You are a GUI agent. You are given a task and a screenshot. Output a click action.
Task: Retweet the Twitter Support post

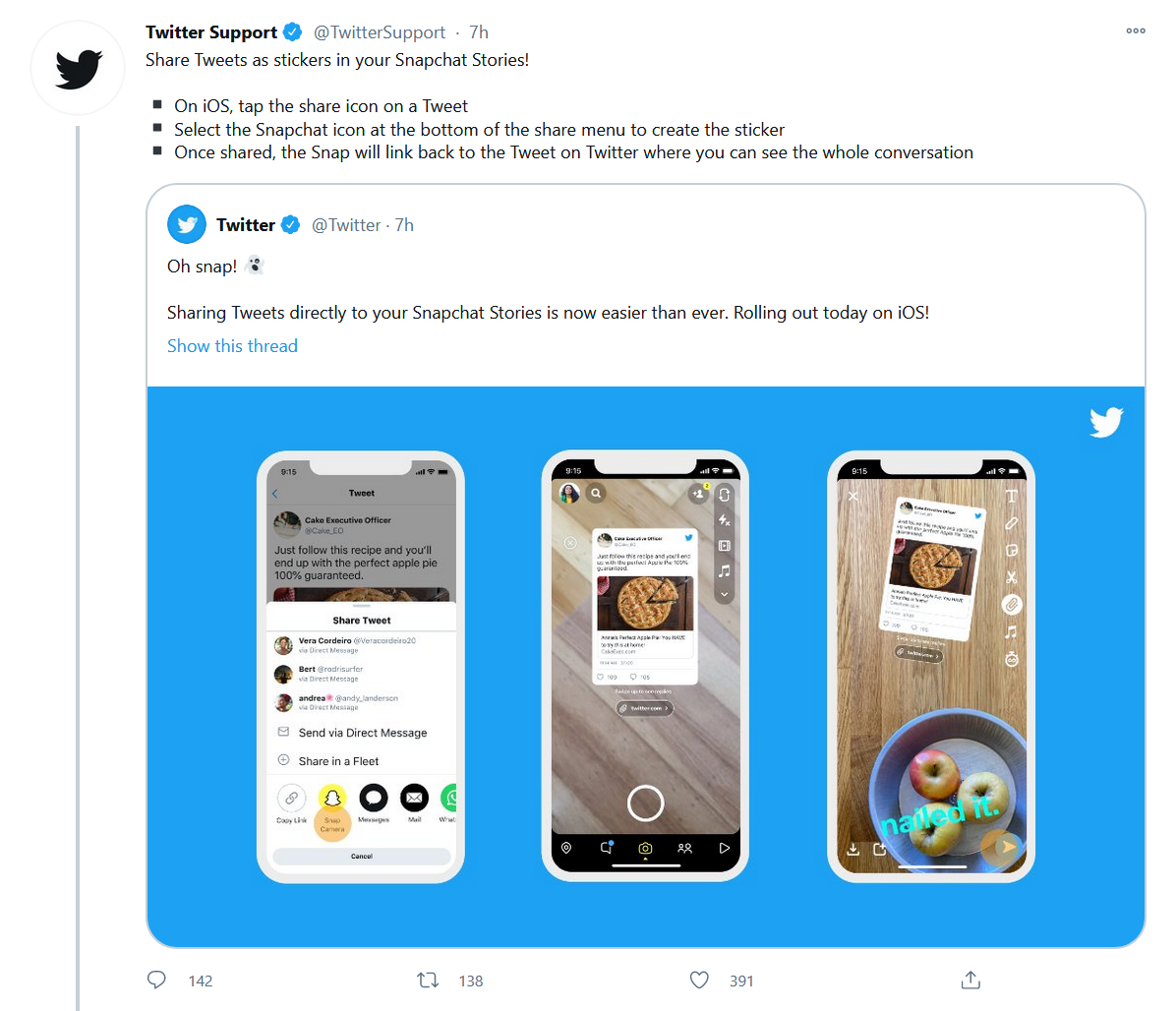tap(428, 980)
